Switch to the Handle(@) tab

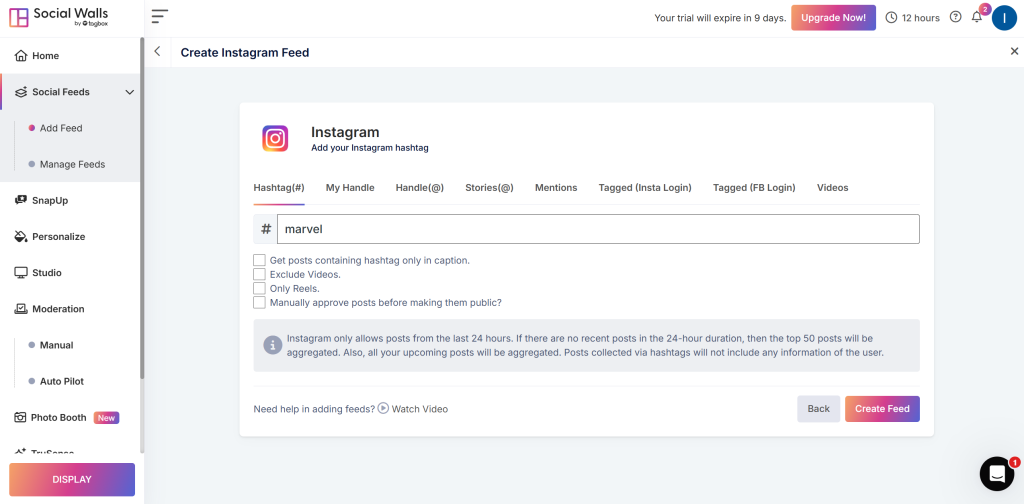point(420,187)
